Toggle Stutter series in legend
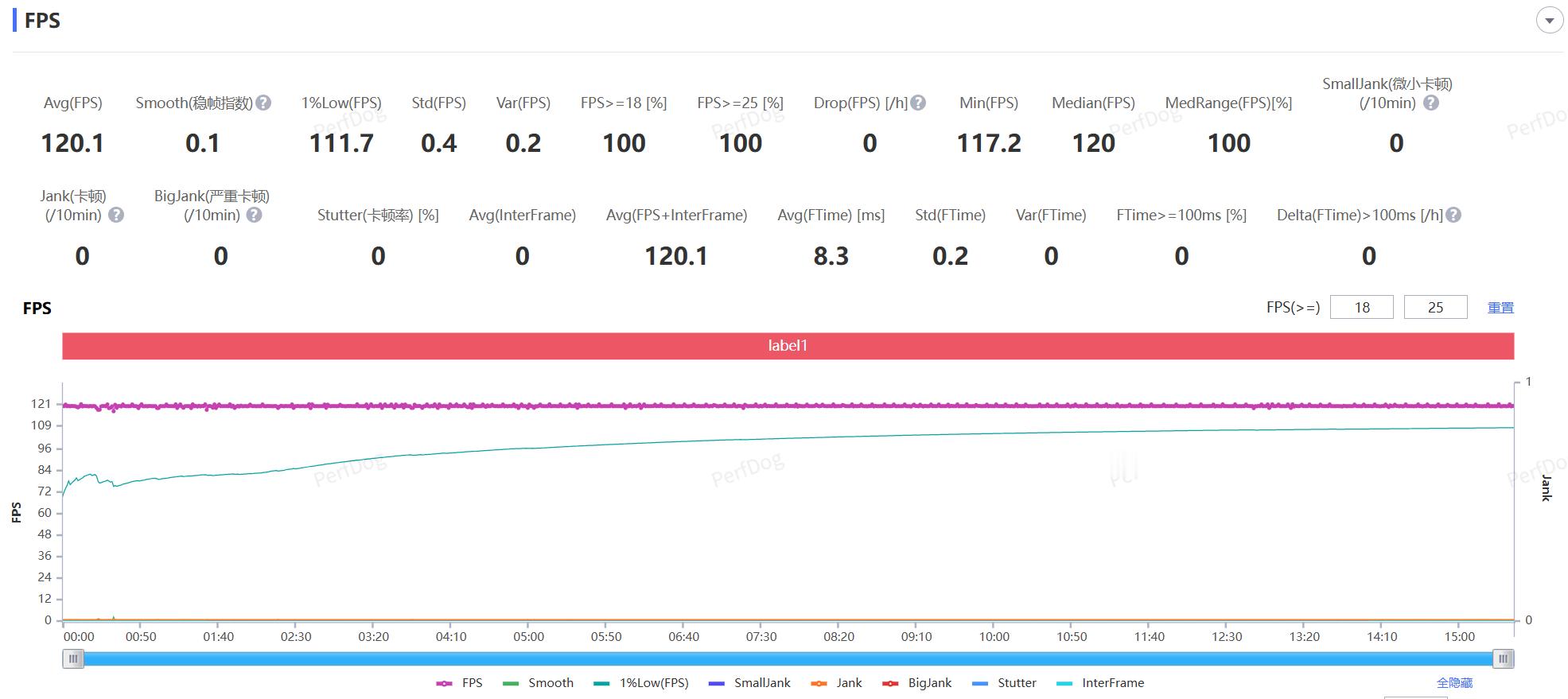Viewport: 1568px width, 699px height. point(1005,683)
